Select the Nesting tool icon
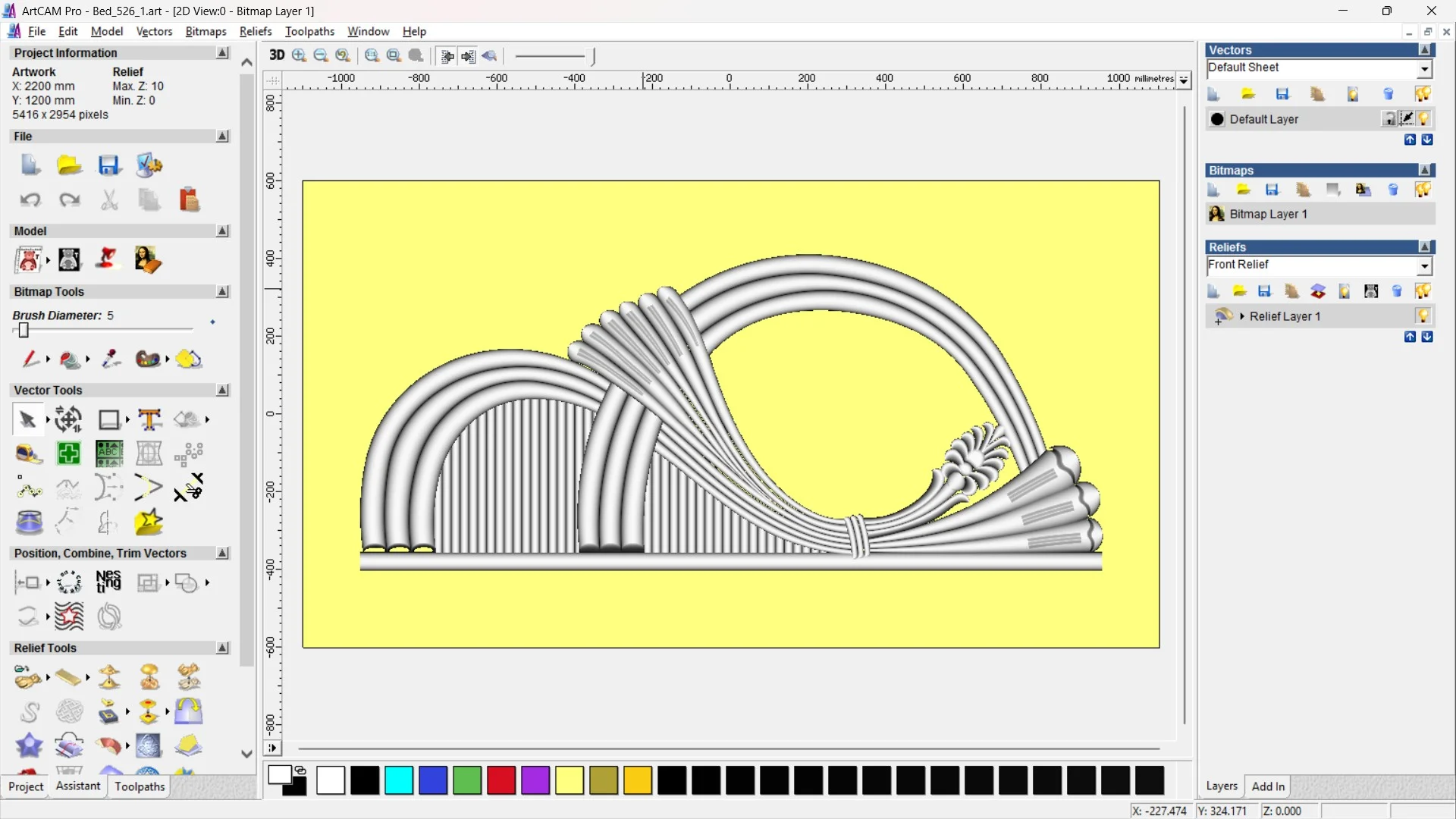Viewport: 1456px width, 819px height. click(108, 582)
